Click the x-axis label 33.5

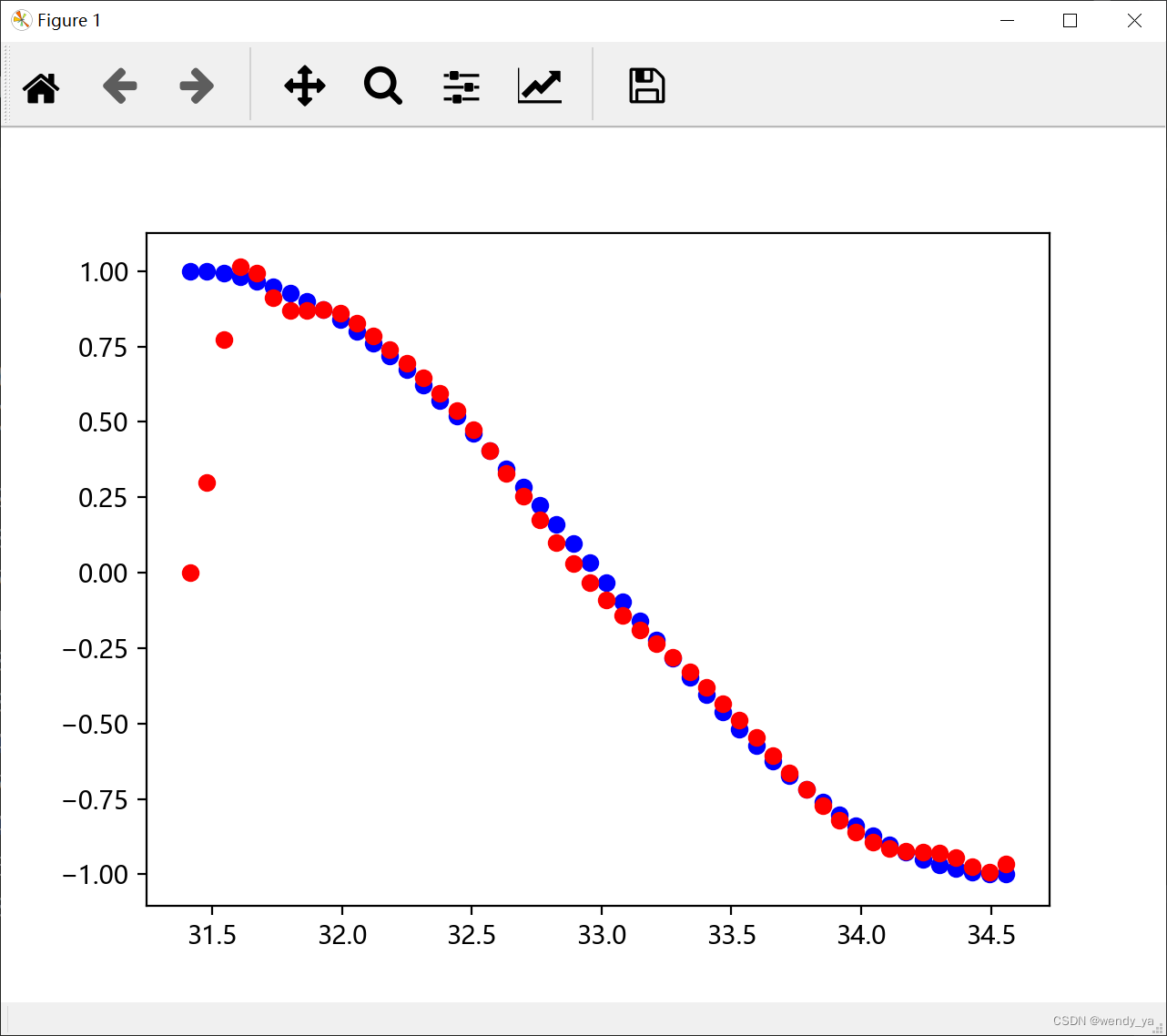click(x=732, y=935)
